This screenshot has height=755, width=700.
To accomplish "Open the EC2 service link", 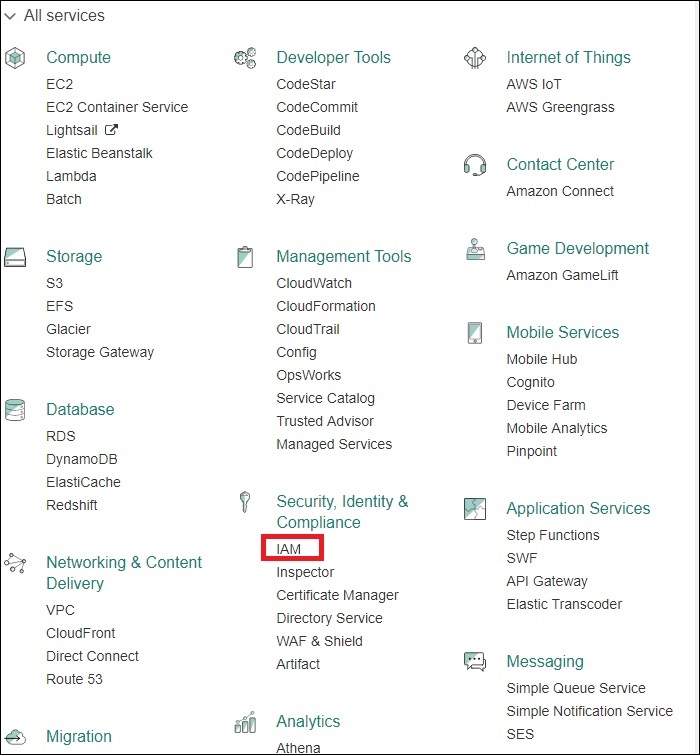I will [60, 84].
